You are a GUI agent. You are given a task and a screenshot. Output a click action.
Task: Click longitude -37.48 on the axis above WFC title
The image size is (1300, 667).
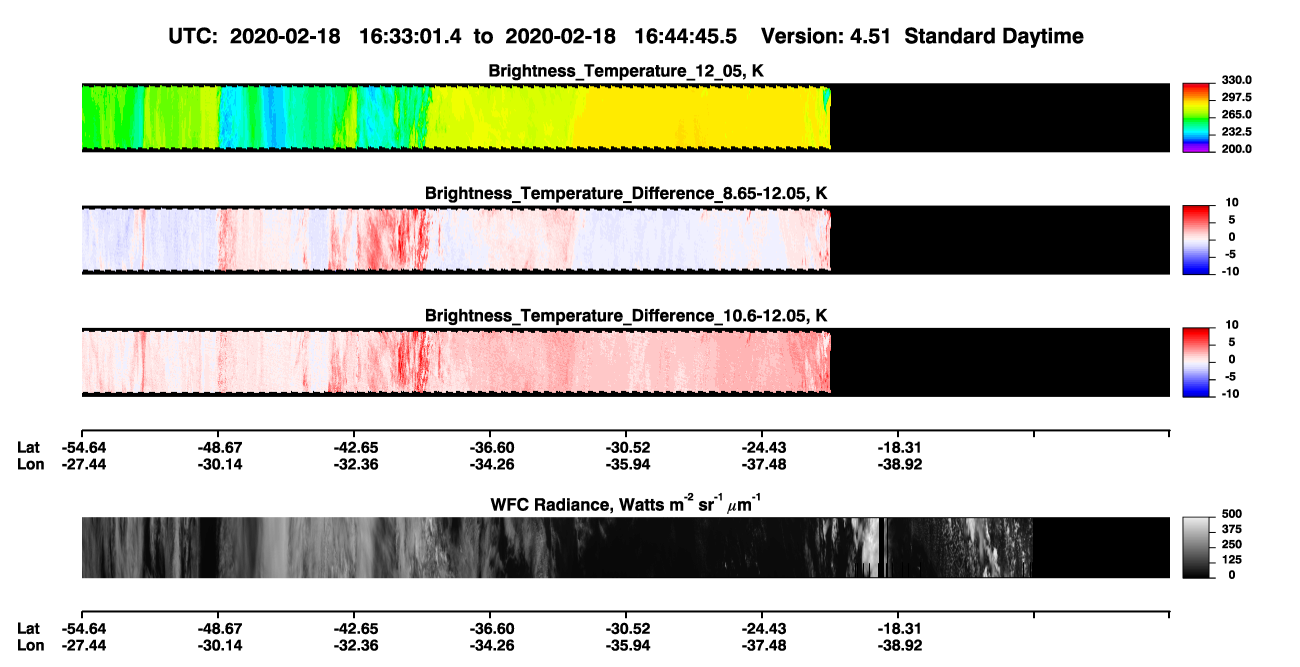coord(762,465)
